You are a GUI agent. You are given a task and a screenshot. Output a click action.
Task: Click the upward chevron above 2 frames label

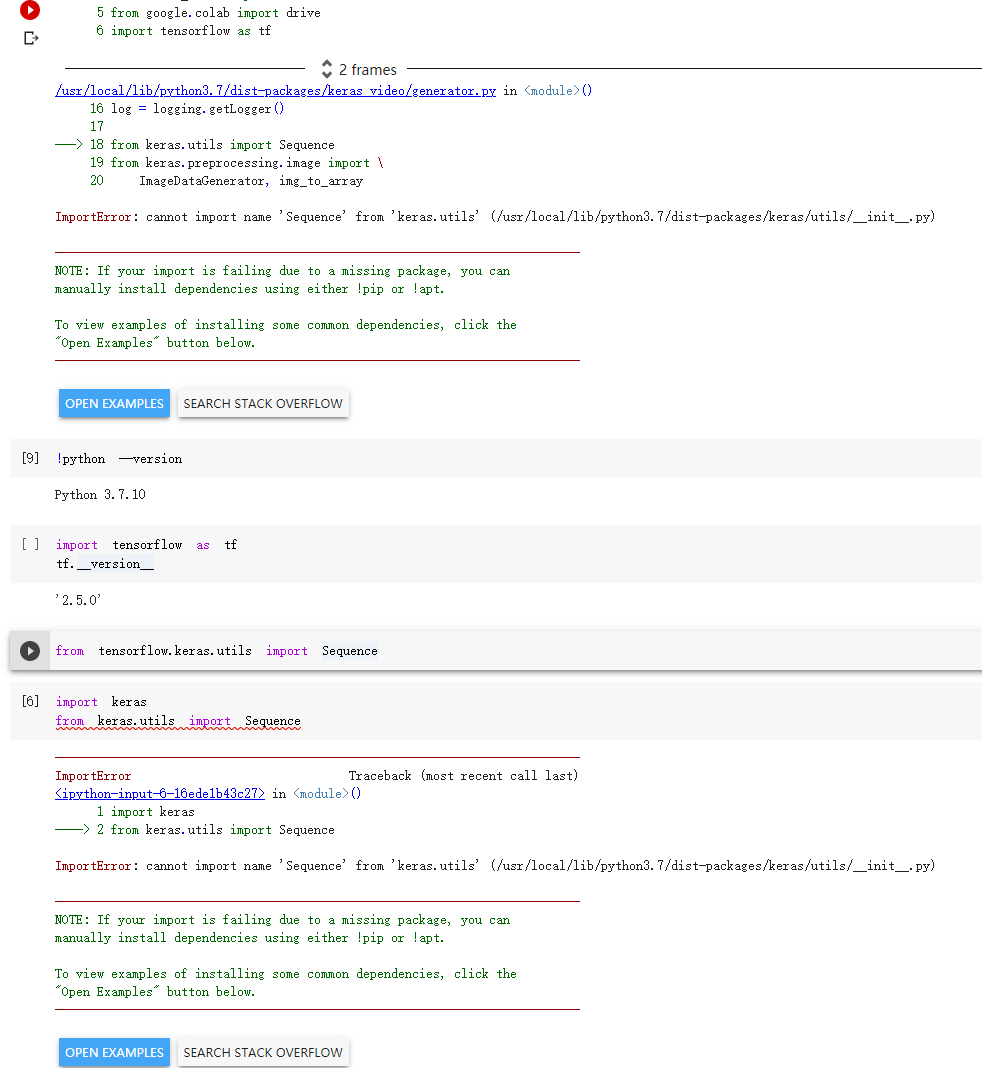tap(326, 64)
